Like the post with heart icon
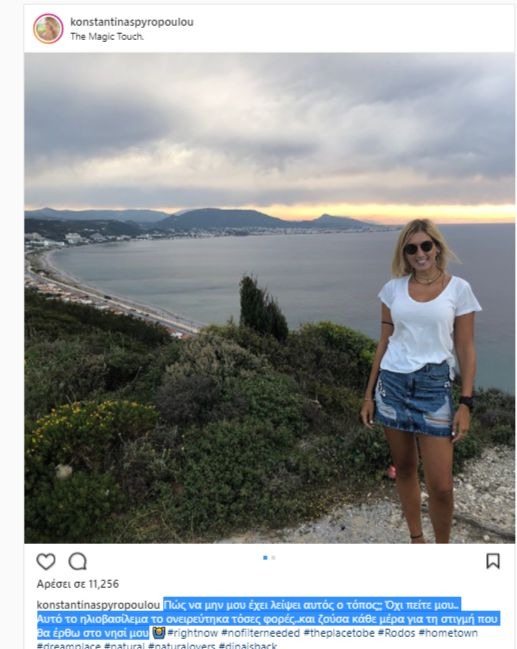517x649 pixels. tap(46, 561)
